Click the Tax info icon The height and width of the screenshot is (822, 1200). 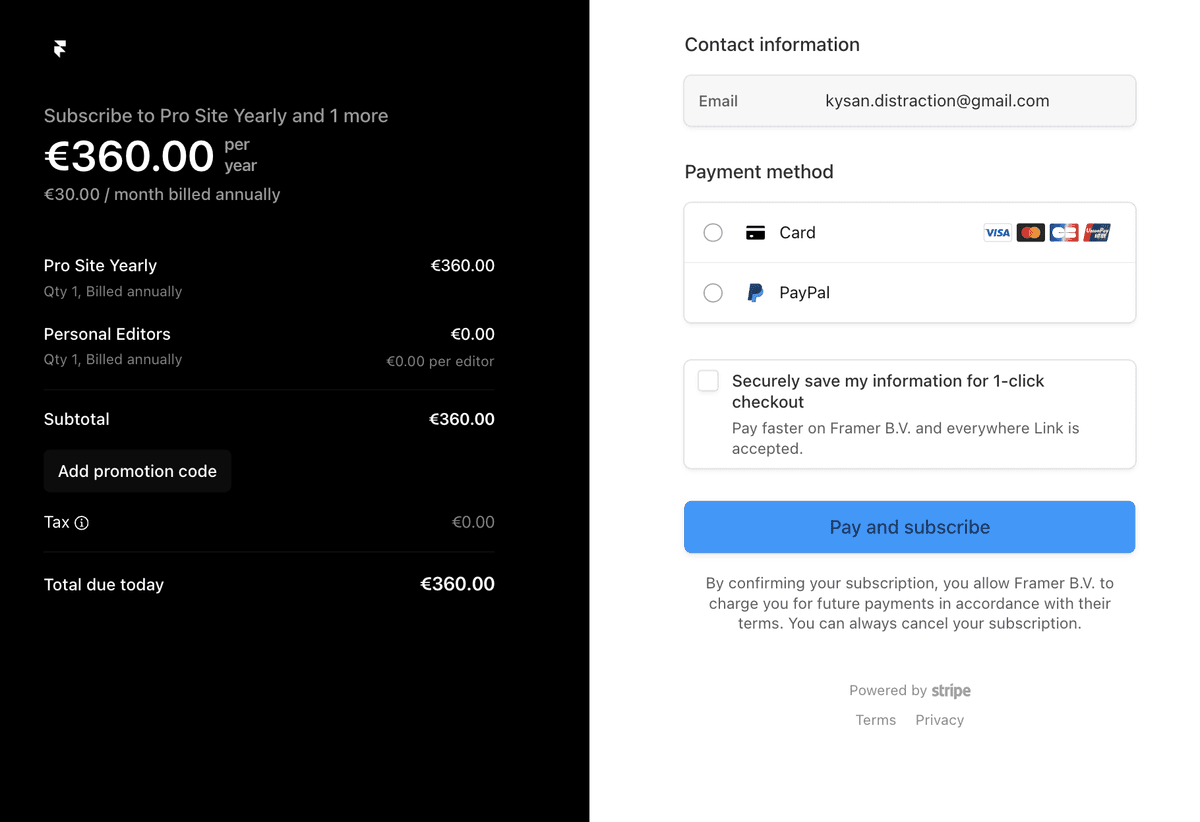pyautogui.click(x=82, y=523)
